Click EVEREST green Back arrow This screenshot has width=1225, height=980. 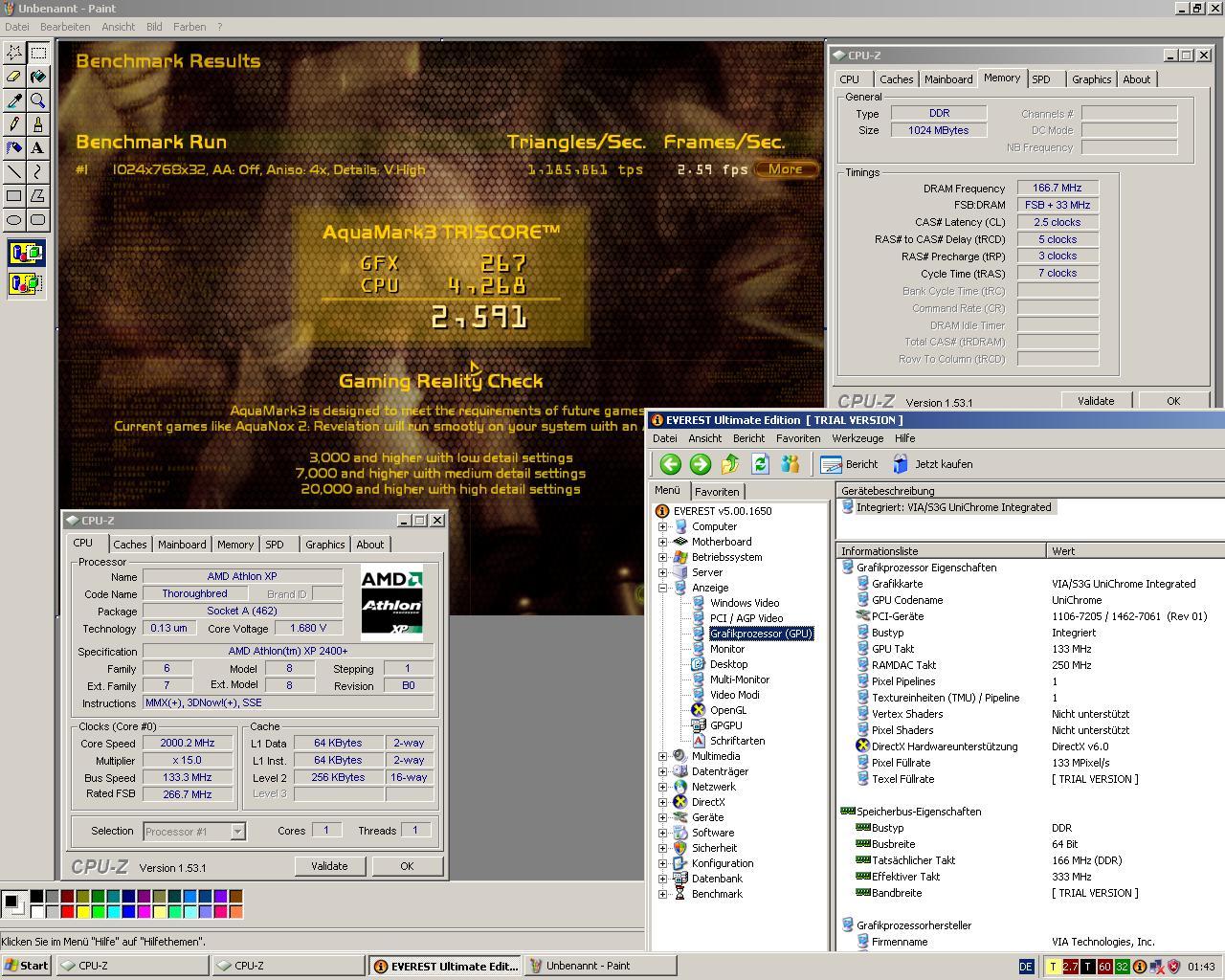pyautogui.click(x=670, y=464)
